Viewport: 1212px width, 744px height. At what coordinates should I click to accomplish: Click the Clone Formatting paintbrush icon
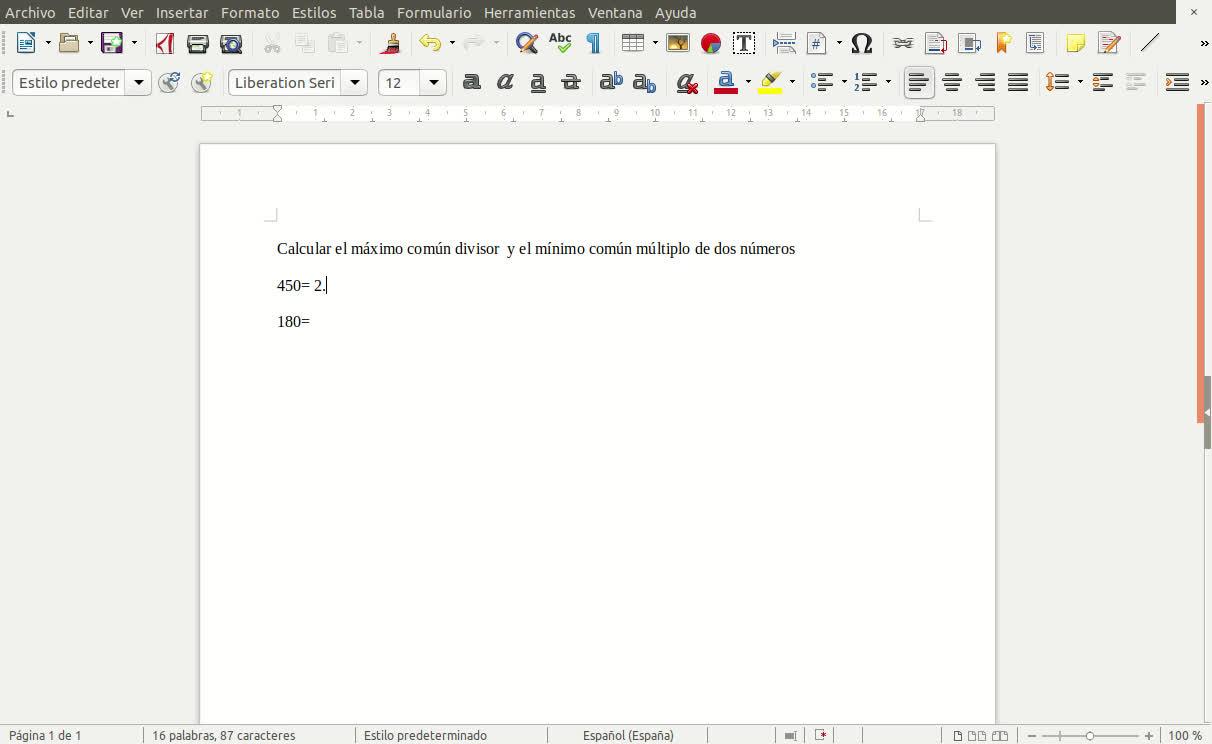click(x=391, y=43)
